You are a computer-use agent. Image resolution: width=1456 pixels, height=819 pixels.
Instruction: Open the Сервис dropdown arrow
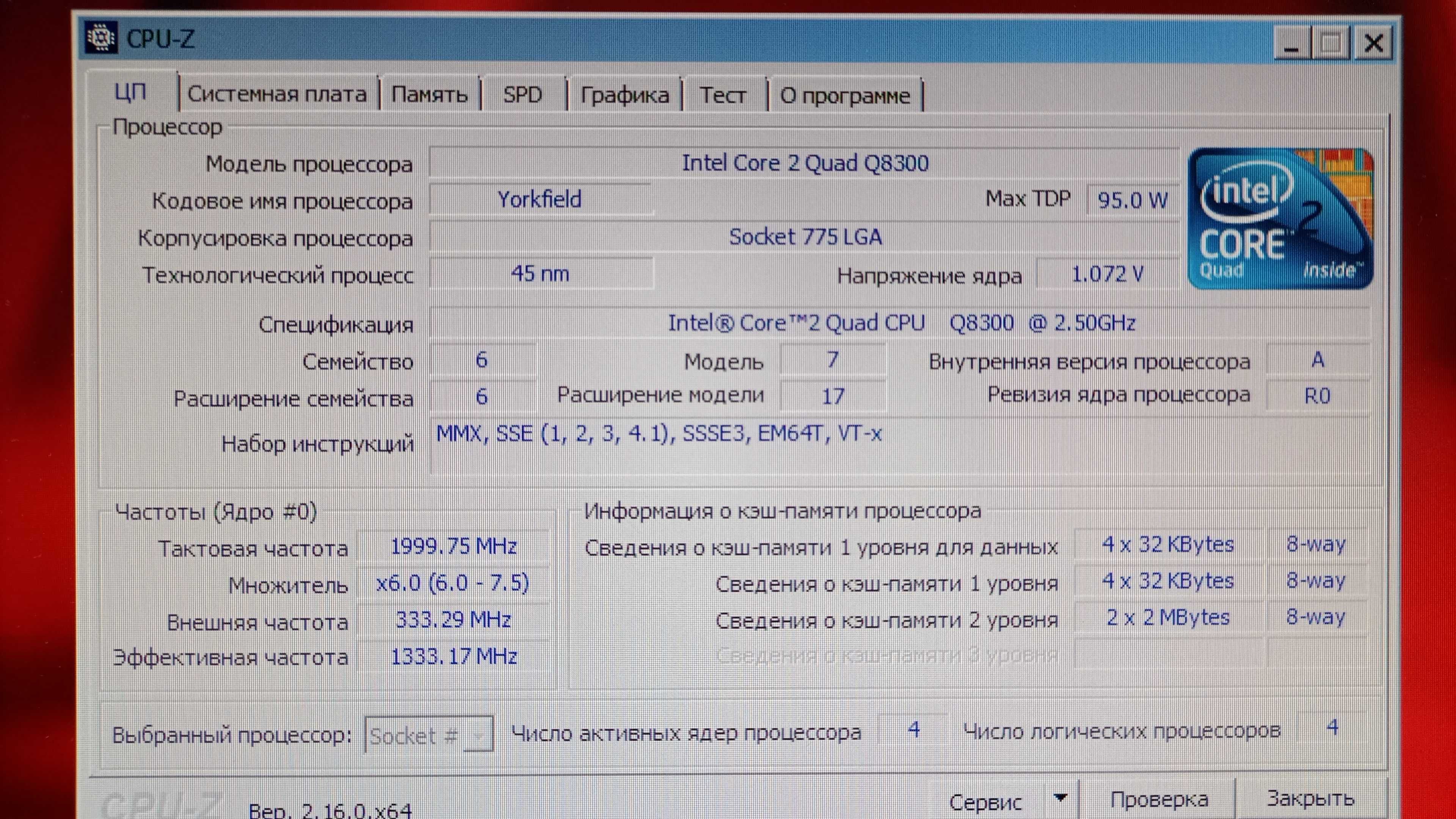(1061, 798)
